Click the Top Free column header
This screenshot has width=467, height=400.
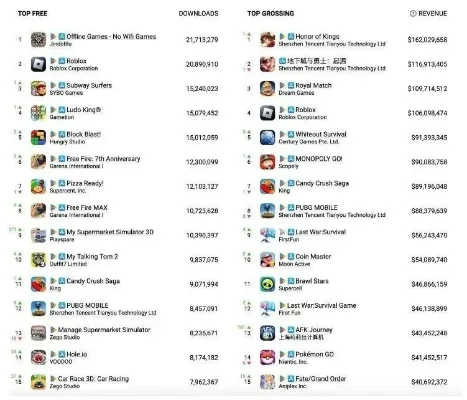32,13
